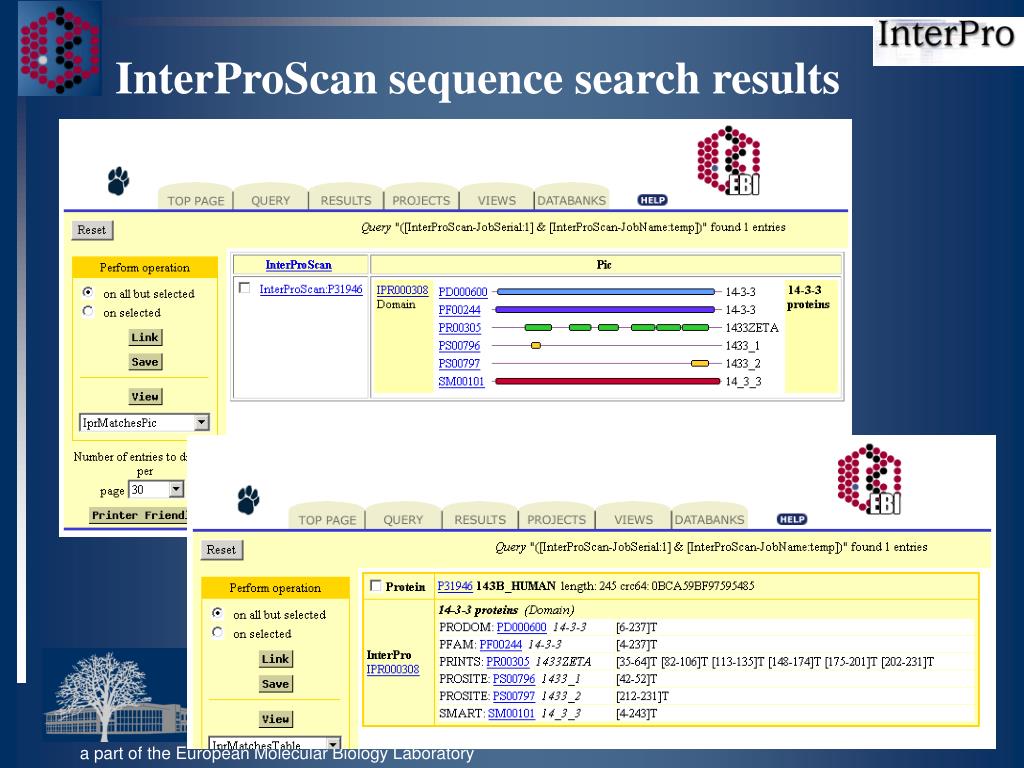This screenshot has height=768, width=1024.
Task: Open PRINTS PR00305 link in lower table
Action: point(507,662)
